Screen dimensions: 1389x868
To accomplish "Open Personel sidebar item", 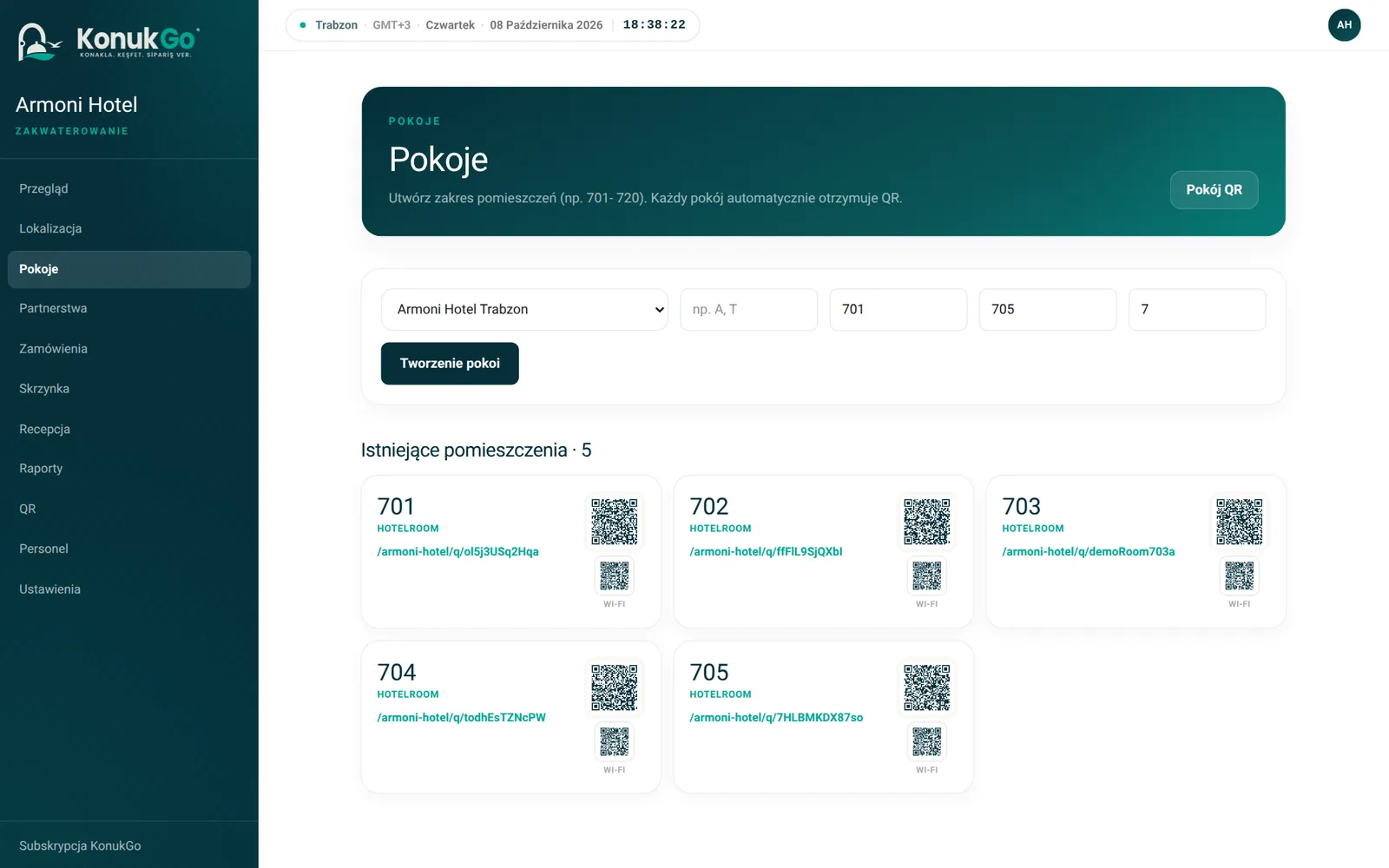I will [129, 549].
